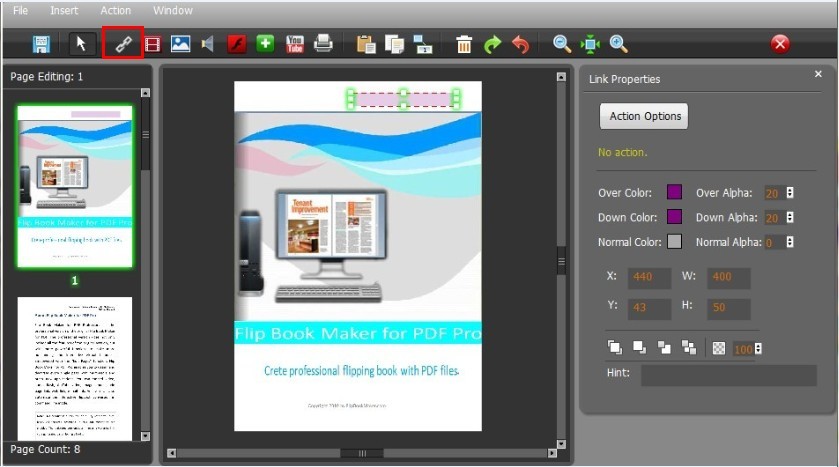The image size is (839, 467).
Task: Open the Insert menu
Action: 64,10
